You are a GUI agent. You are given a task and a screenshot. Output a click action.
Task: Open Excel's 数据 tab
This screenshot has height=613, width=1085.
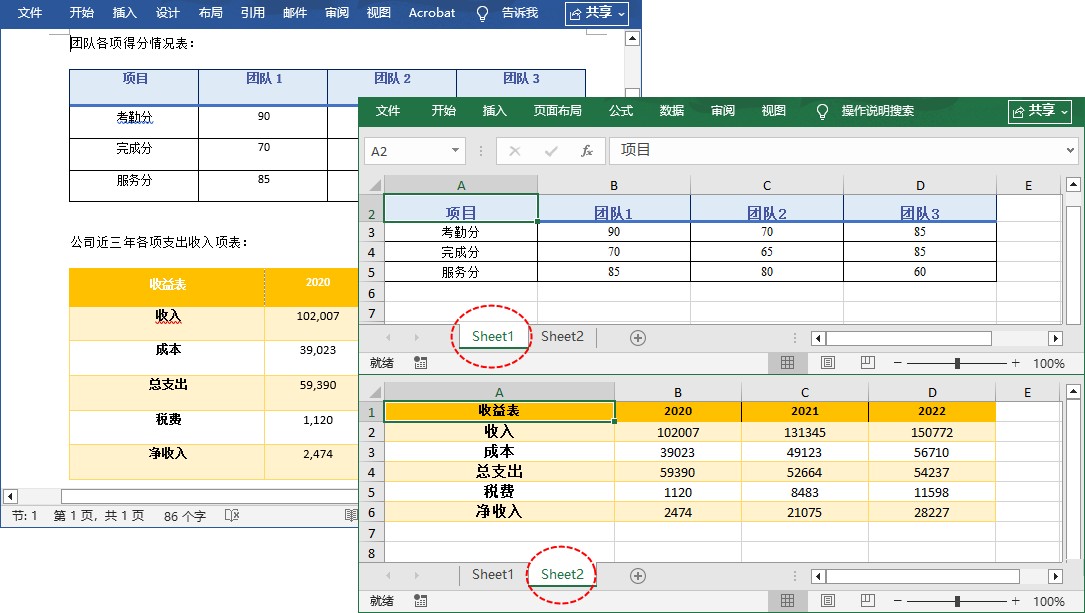click(671, 111)
